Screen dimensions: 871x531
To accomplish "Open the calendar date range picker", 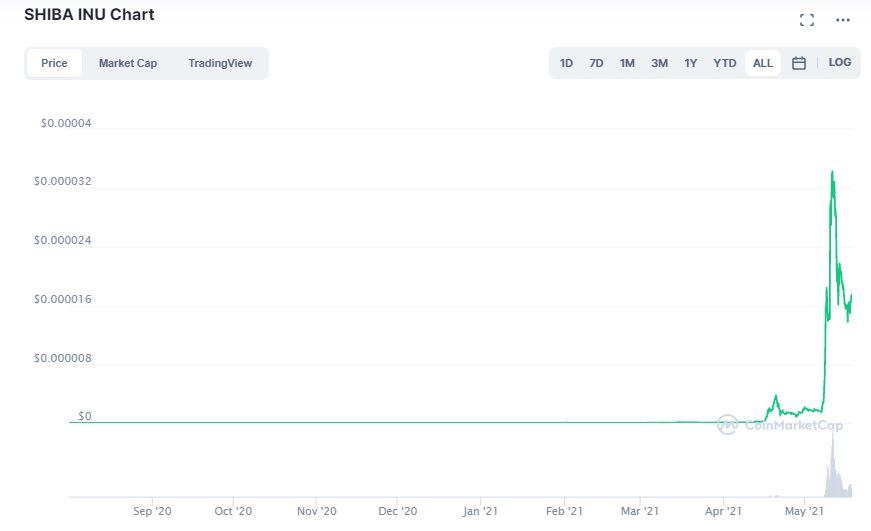I will coord(799,63).
